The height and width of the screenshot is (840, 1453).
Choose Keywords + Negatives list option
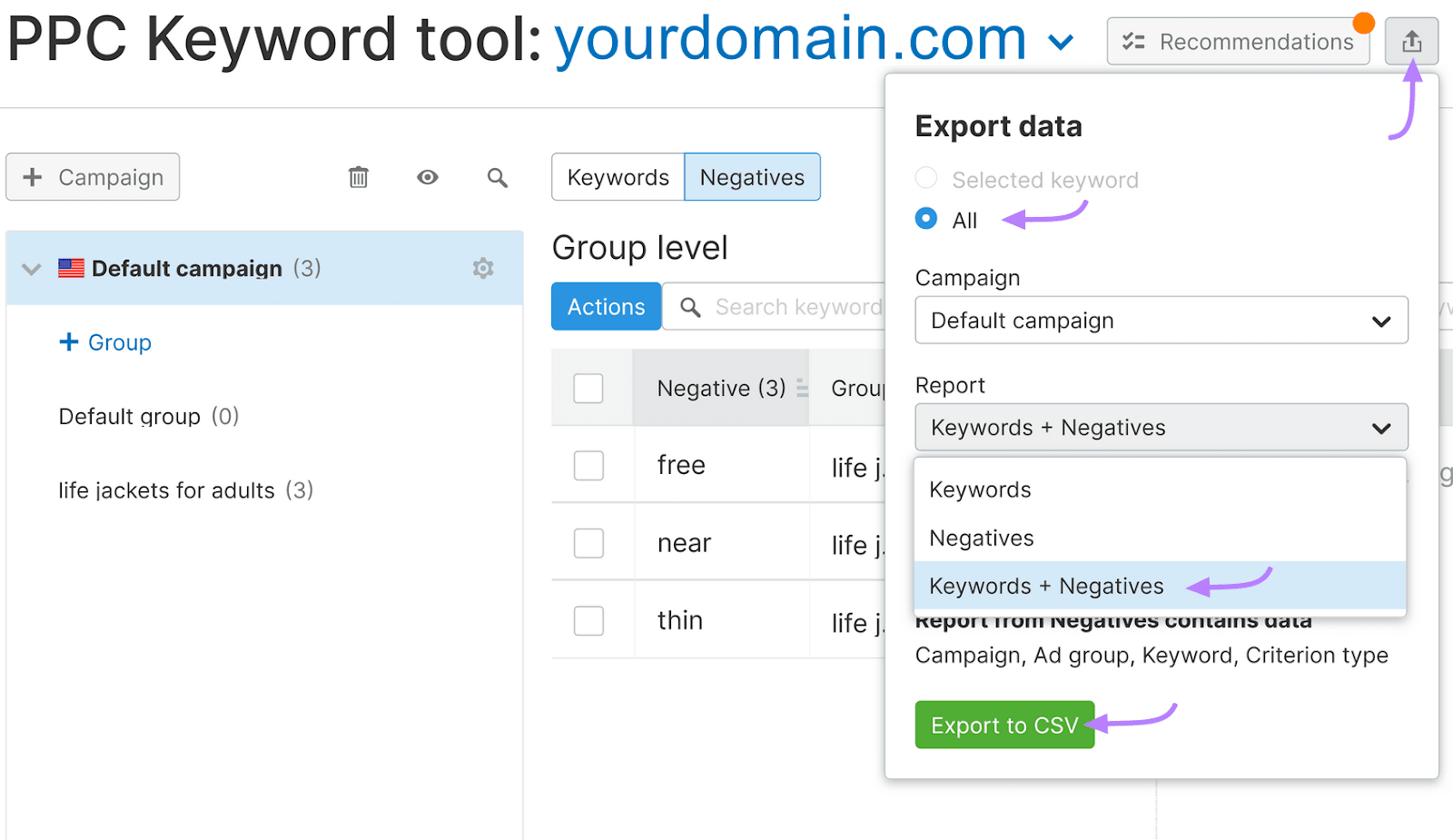tap(1160, 586)
